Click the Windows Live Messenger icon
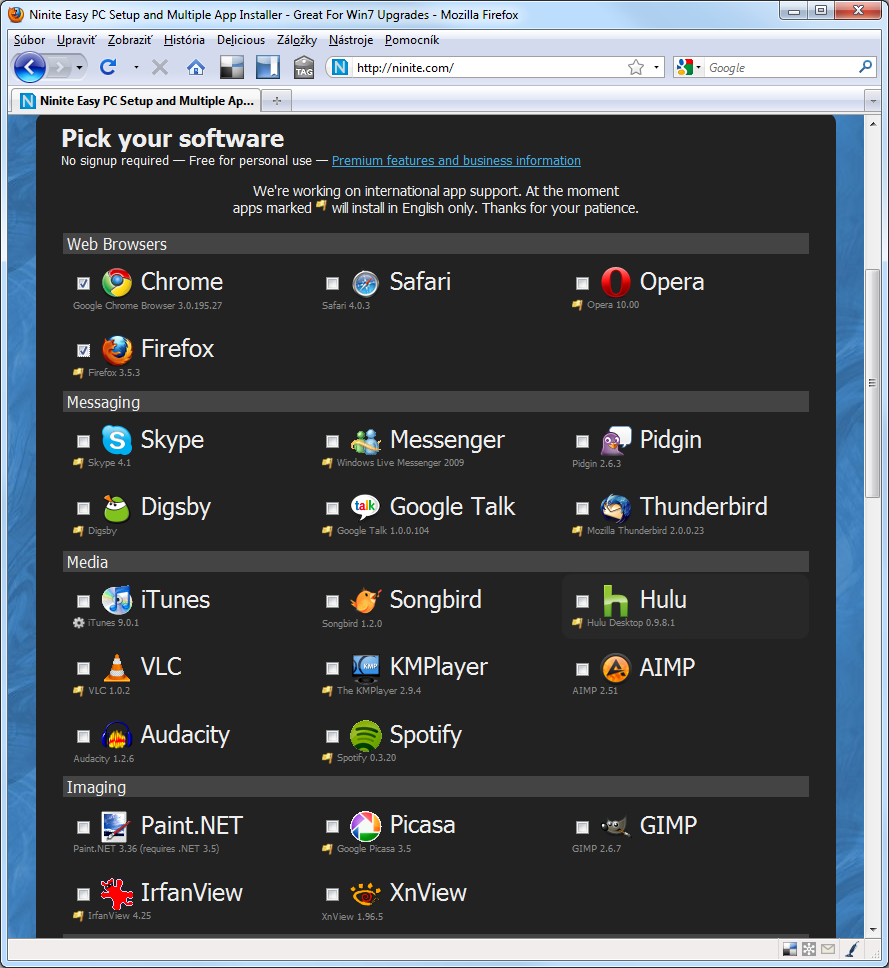Screen dimensions: 889x968 pyautogui.click(x=365, y=441)
